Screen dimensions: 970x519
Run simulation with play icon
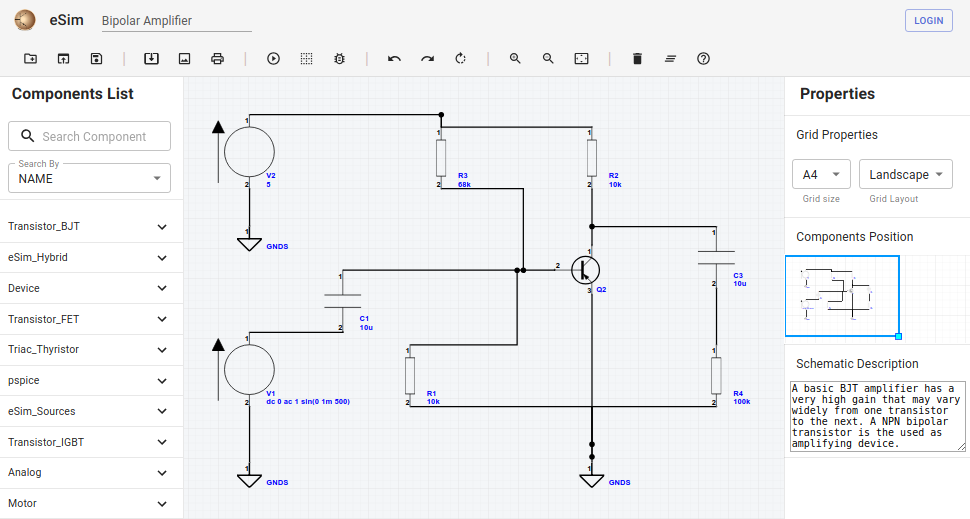click(x=273, y=59)
